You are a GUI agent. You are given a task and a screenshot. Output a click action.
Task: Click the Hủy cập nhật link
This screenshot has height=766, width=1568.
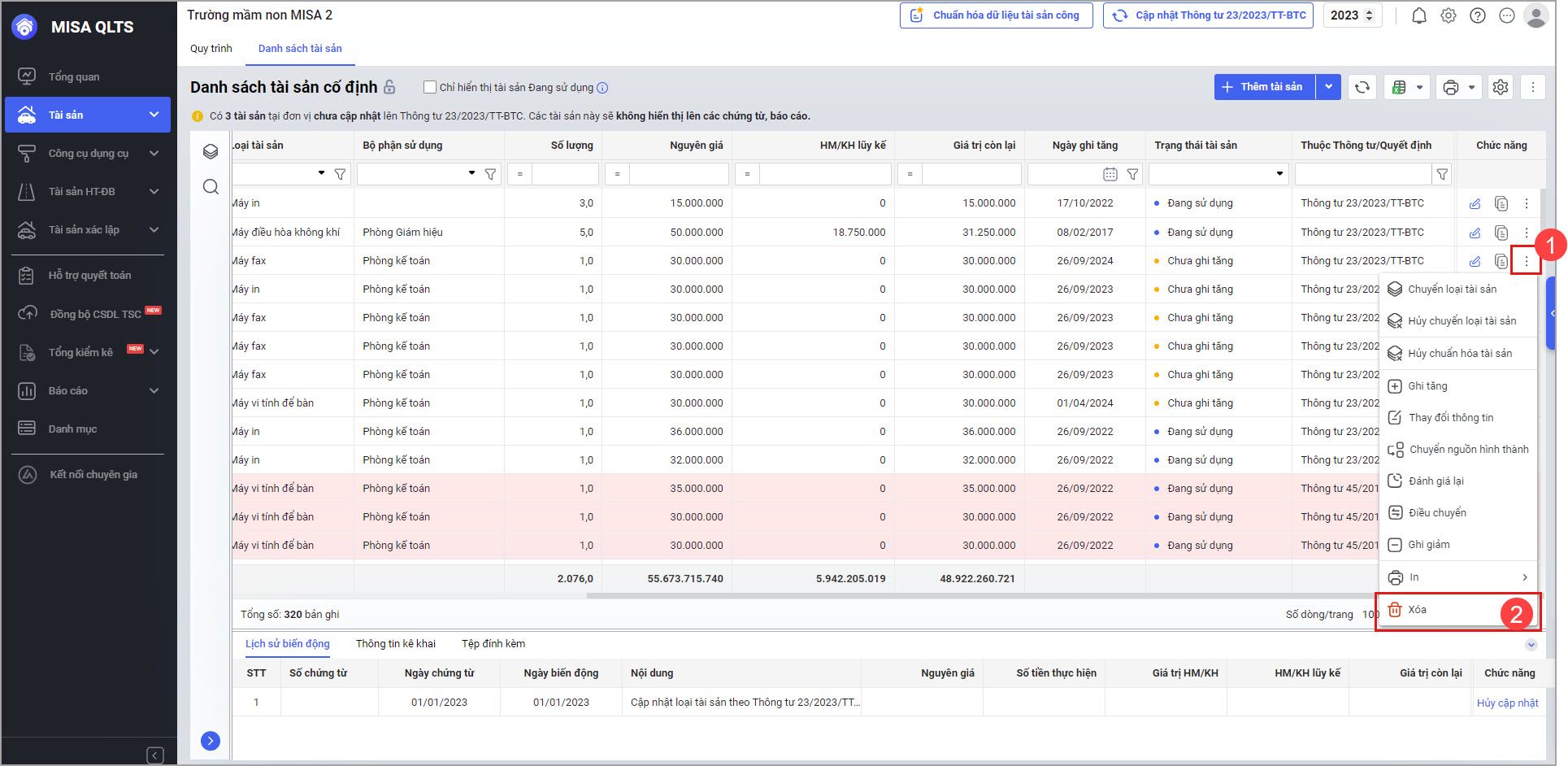1507,703
